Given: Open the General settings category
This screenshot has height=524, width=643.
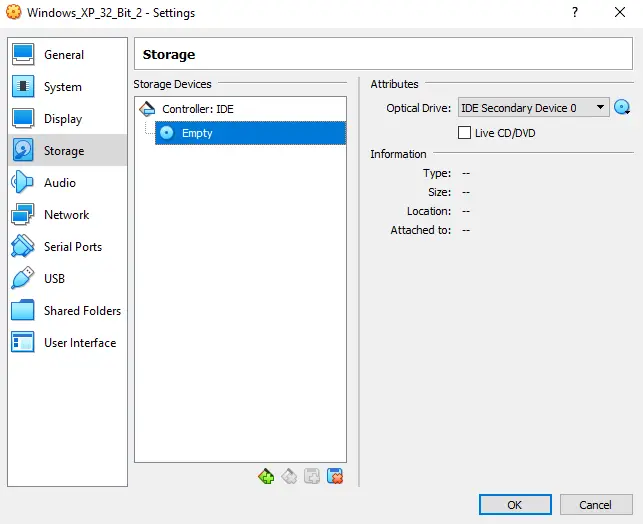Looking at the screenshot, I should pyautogui.click(x=67, y=55).
